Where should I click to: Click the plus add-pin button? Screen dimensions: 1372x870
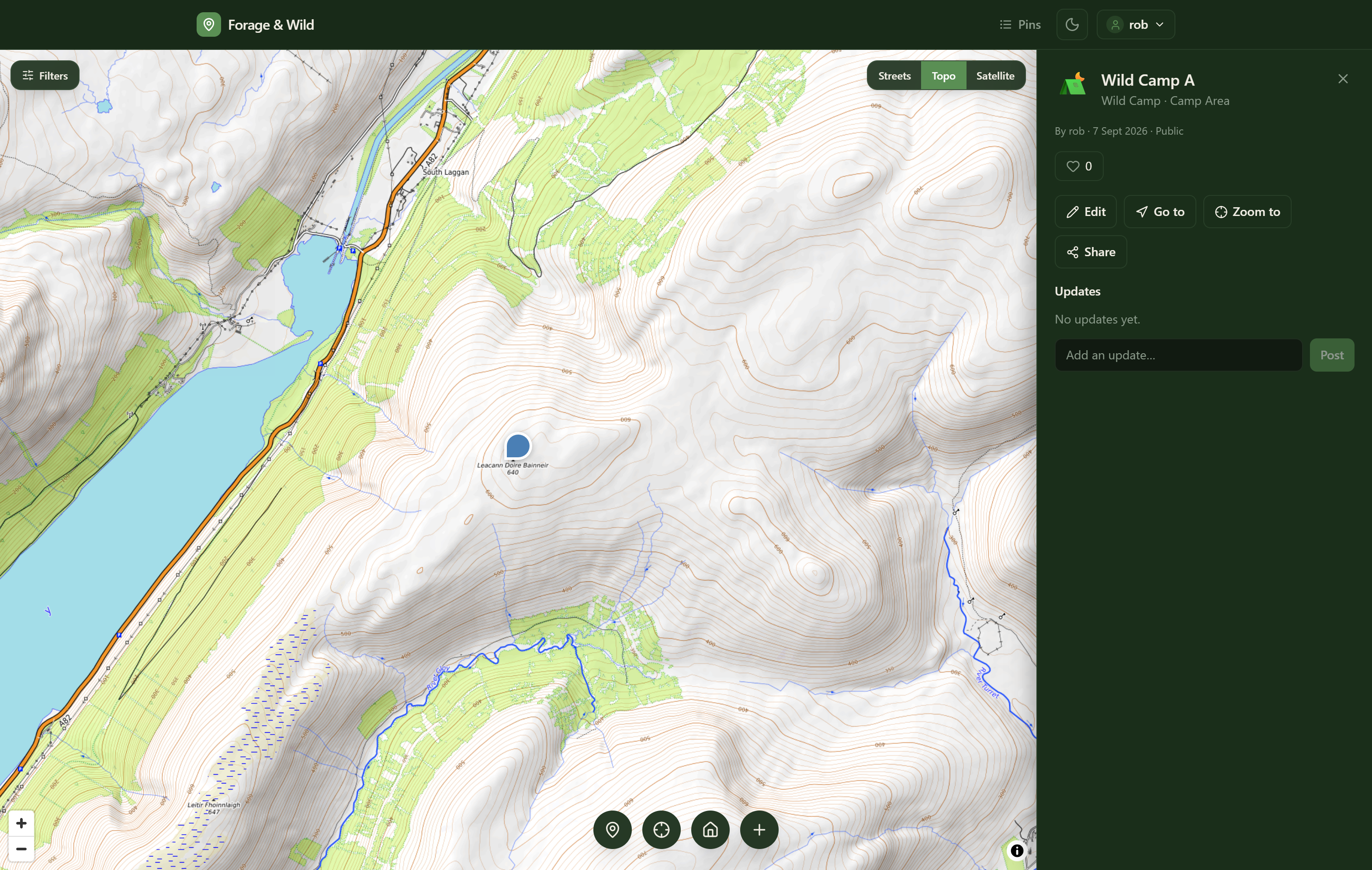[759, 829]
